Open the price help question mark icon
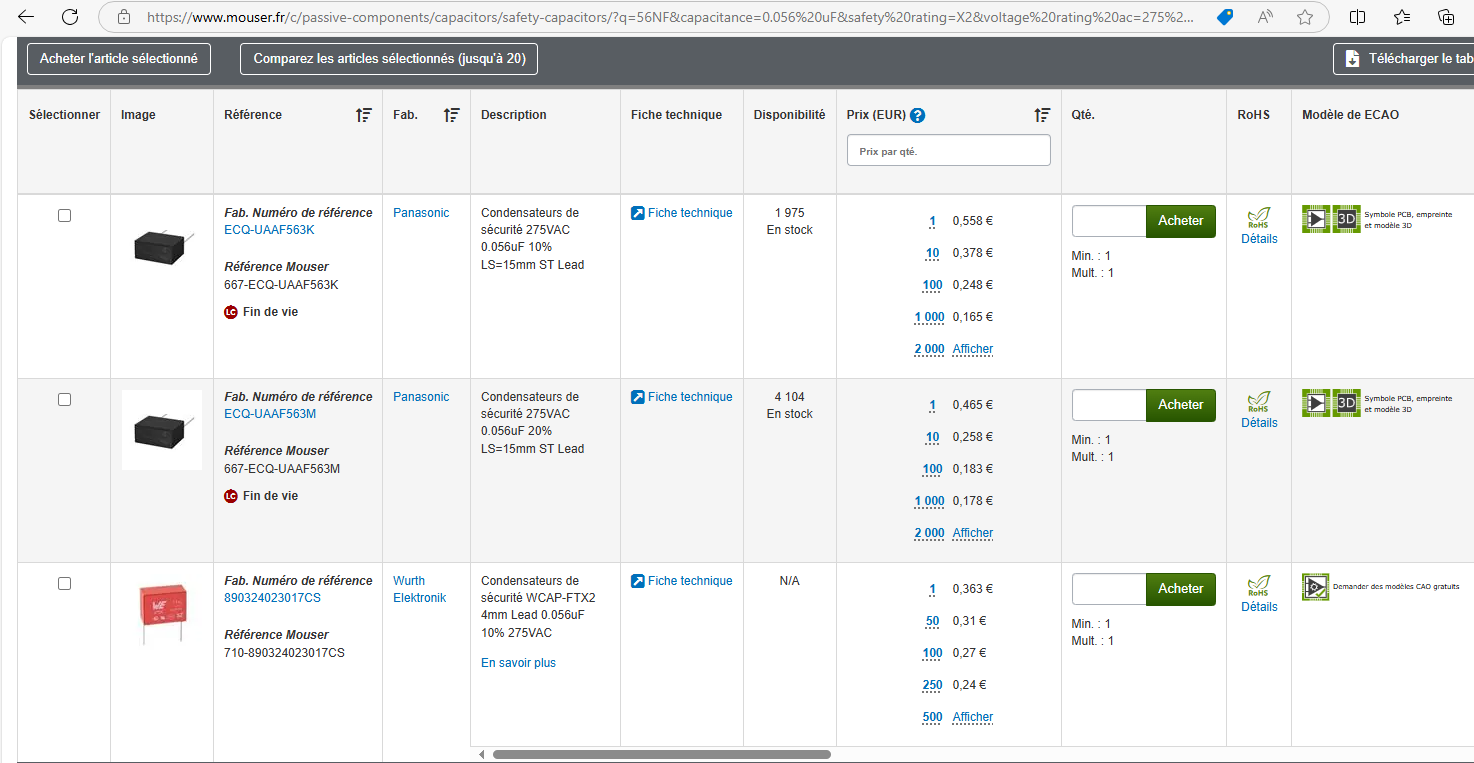 [x=917, y=115]
